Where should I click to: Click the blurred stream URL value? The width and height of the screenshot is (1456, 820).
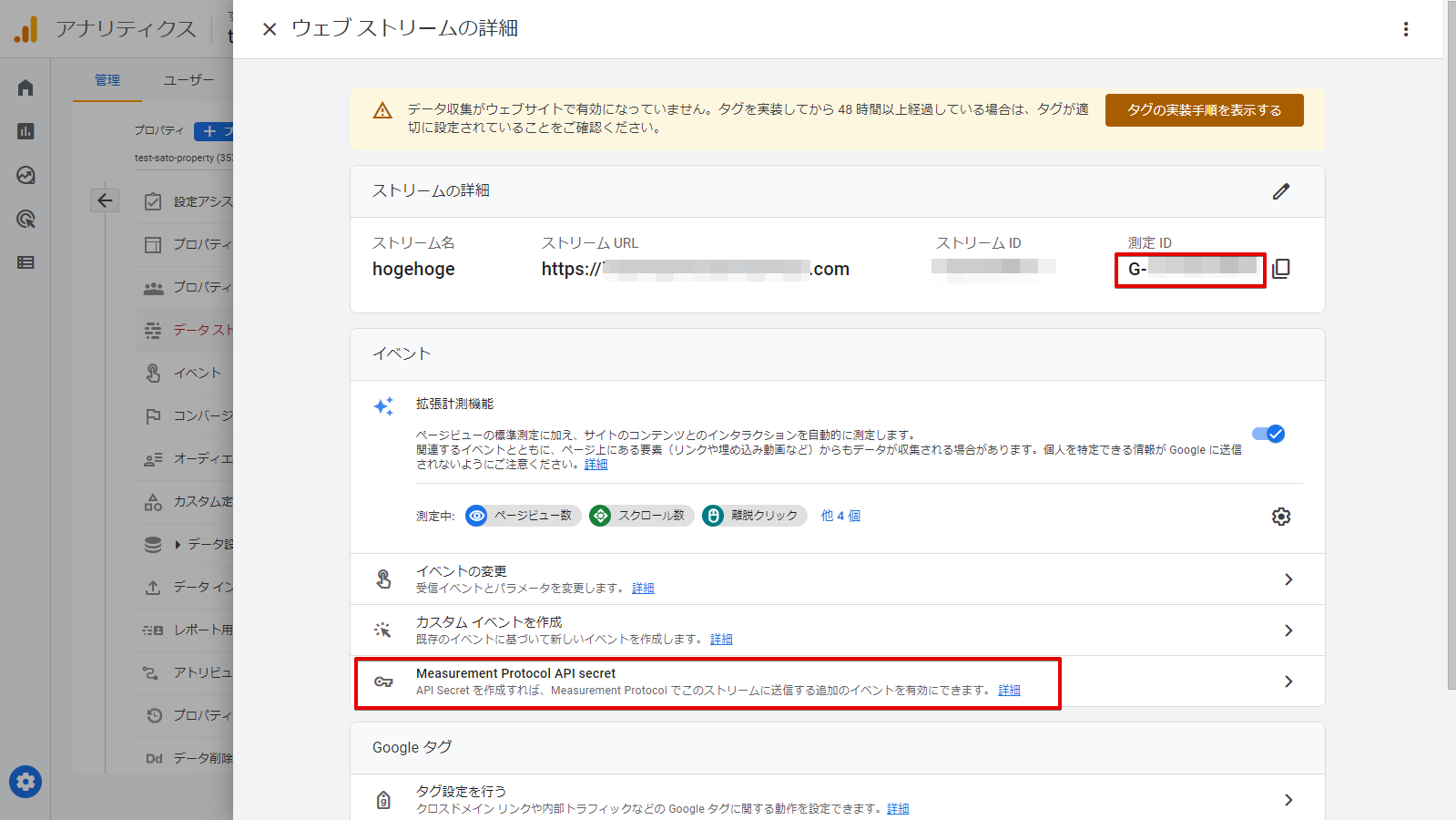(695, 269)
